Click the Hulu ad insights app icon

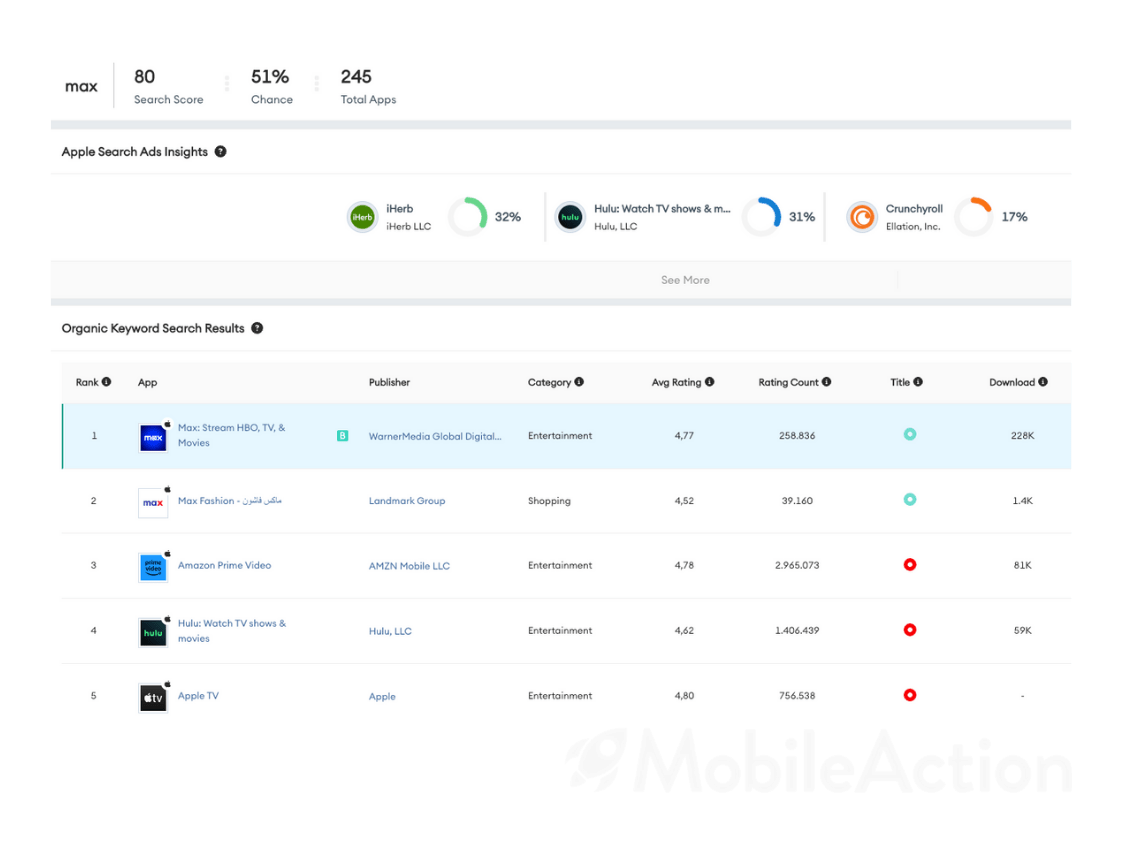(570, 217)
